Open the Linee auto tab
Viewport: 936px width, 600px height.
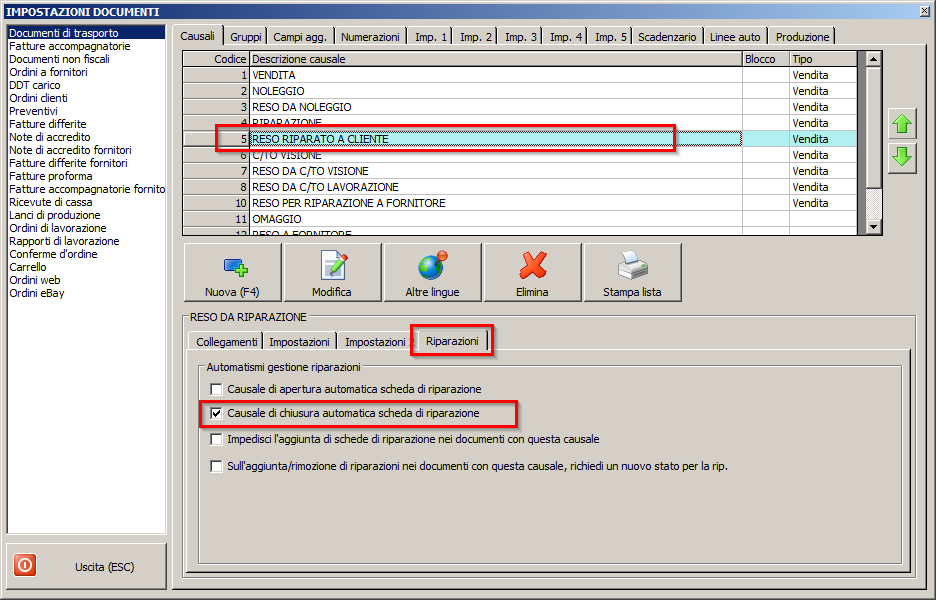coord(735,37)
